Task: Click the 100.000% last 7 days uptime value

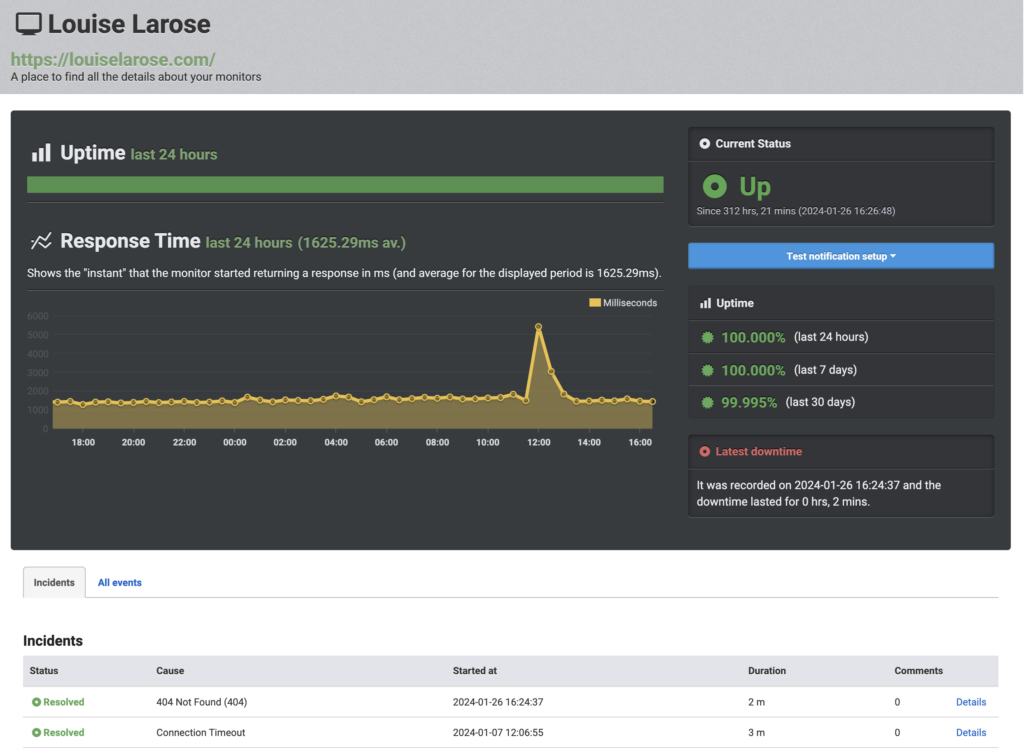Action: pos(753,370)
